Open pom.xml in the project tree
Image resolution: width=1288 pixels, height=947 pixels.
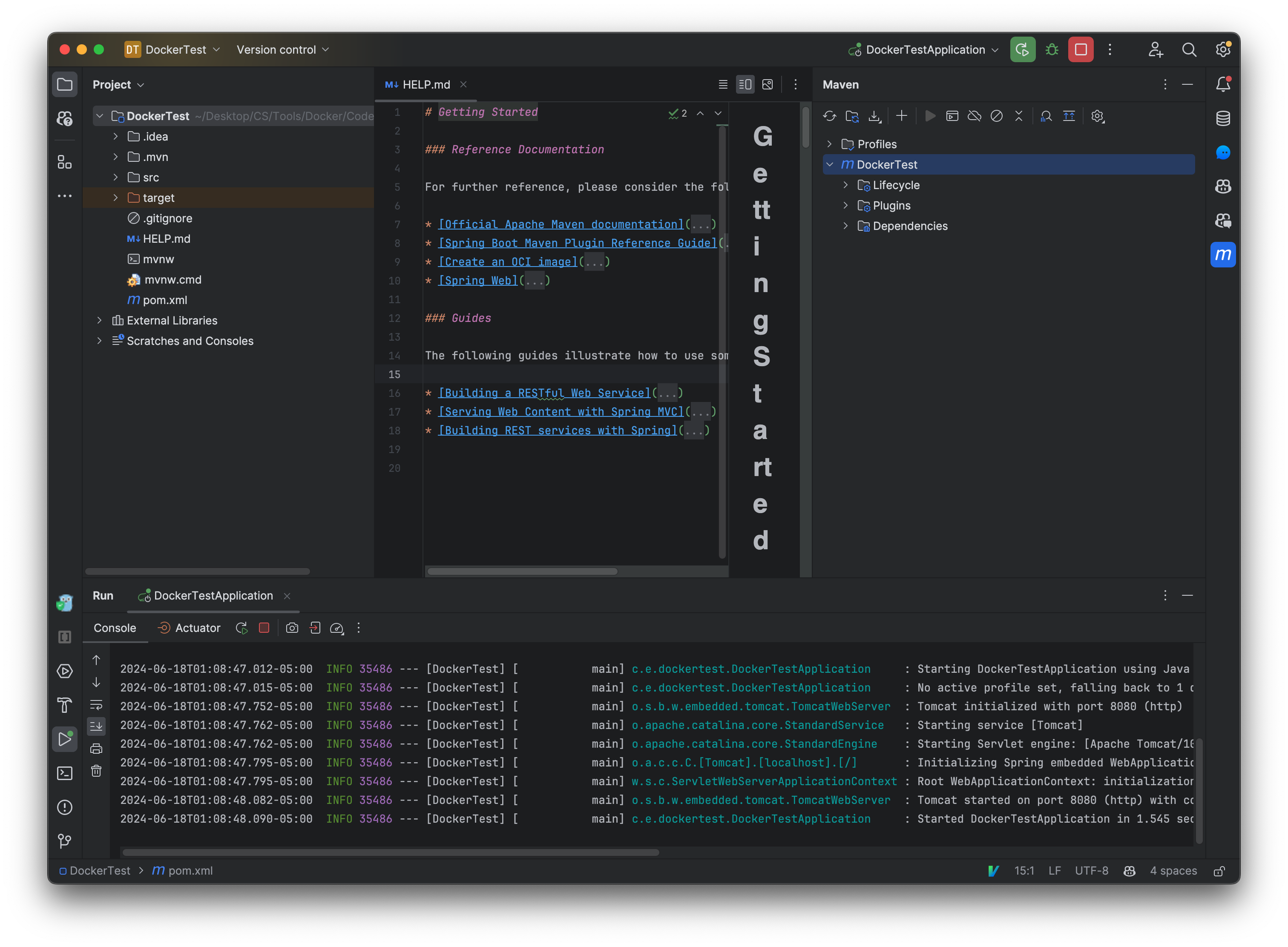point(165,300)
